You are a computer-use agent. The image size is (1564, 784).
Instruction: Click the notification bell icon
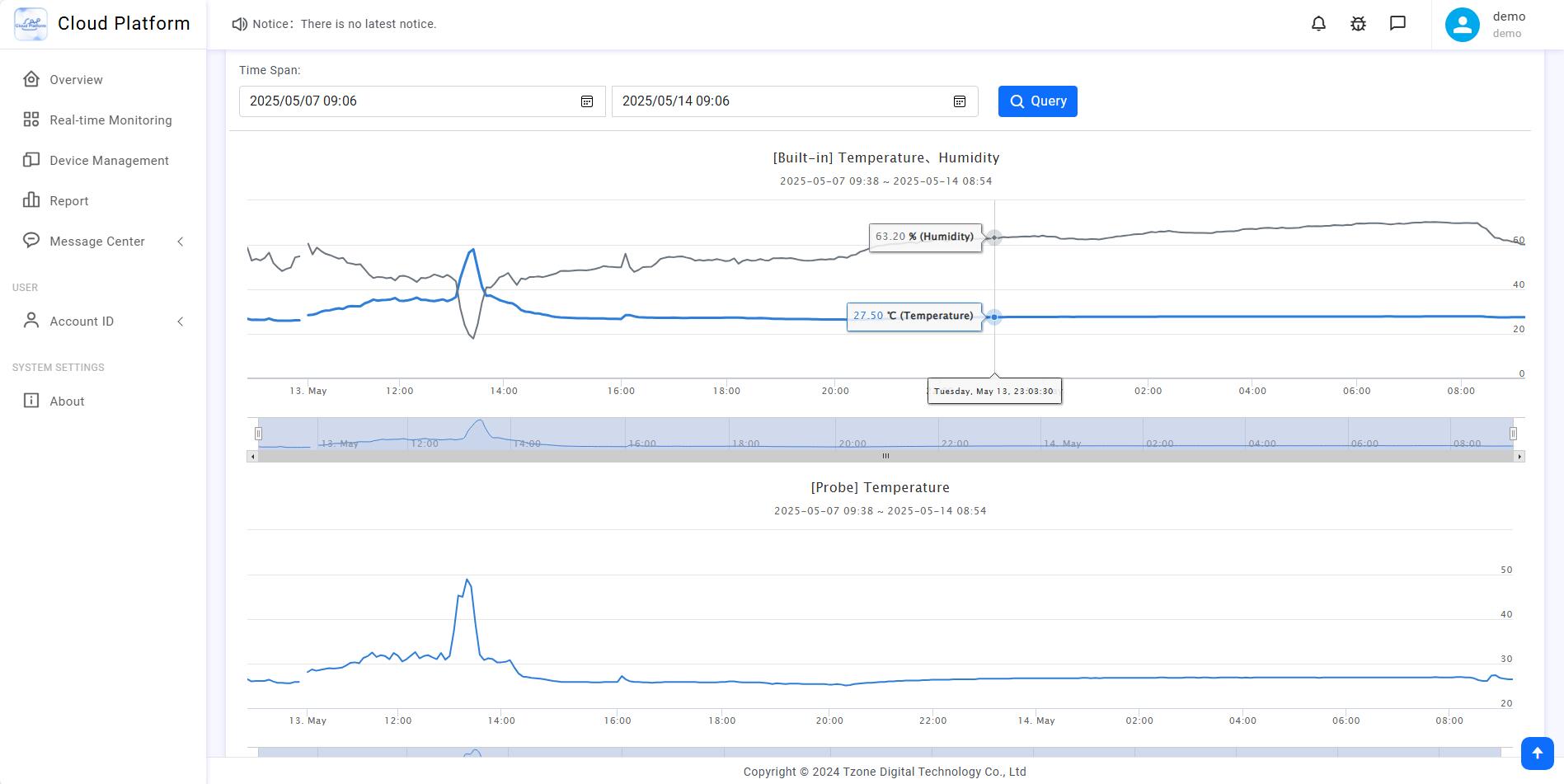tap(1318, 24)
